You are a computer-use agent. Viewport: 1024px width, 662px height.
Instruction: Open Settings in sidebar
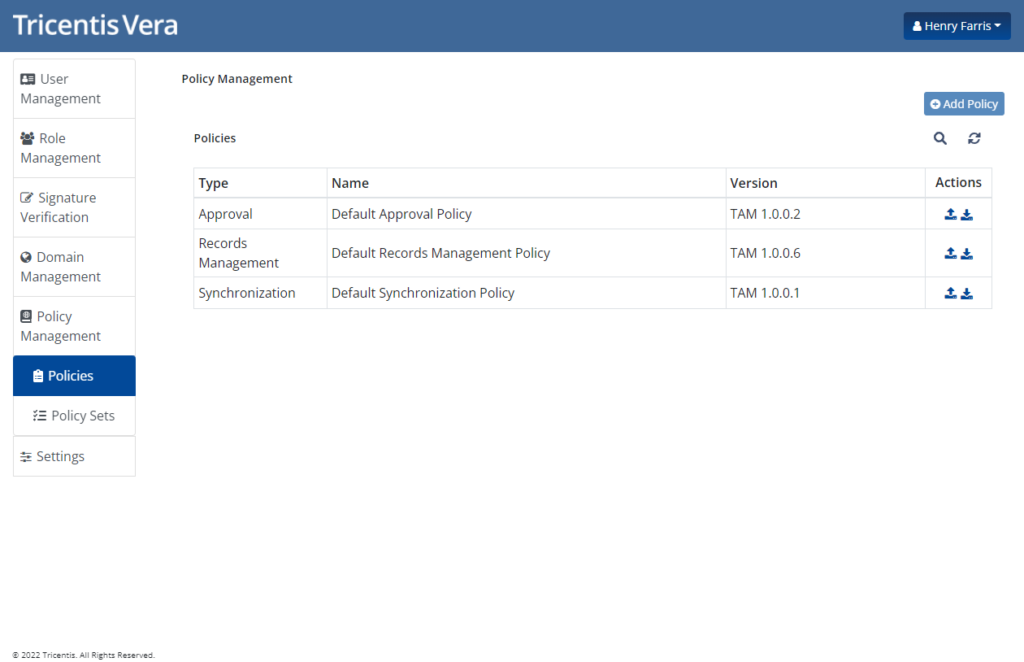coord(74,456)
